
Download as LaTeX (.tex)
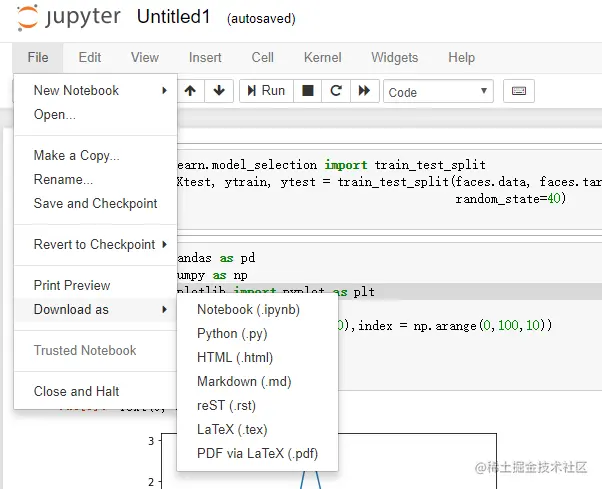point(257,430)
